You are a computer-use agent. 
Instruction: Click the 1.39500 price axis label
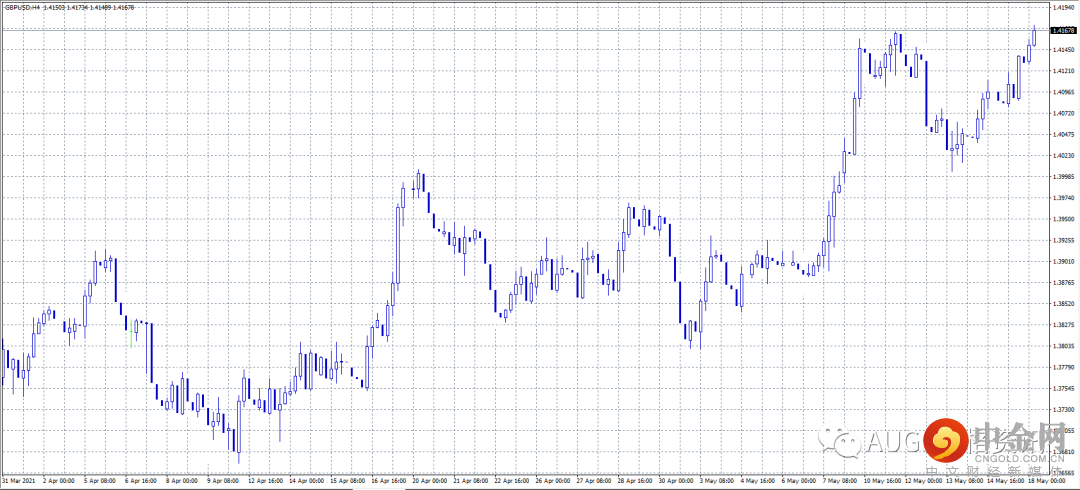pyautogui.click(x=1064, y=219)
